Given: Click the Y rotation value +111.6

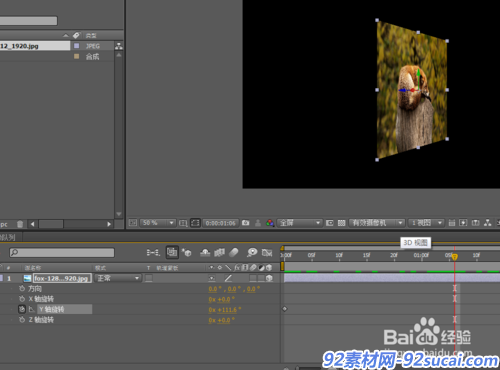Looking at the screenshot, I should coord(228,310).
